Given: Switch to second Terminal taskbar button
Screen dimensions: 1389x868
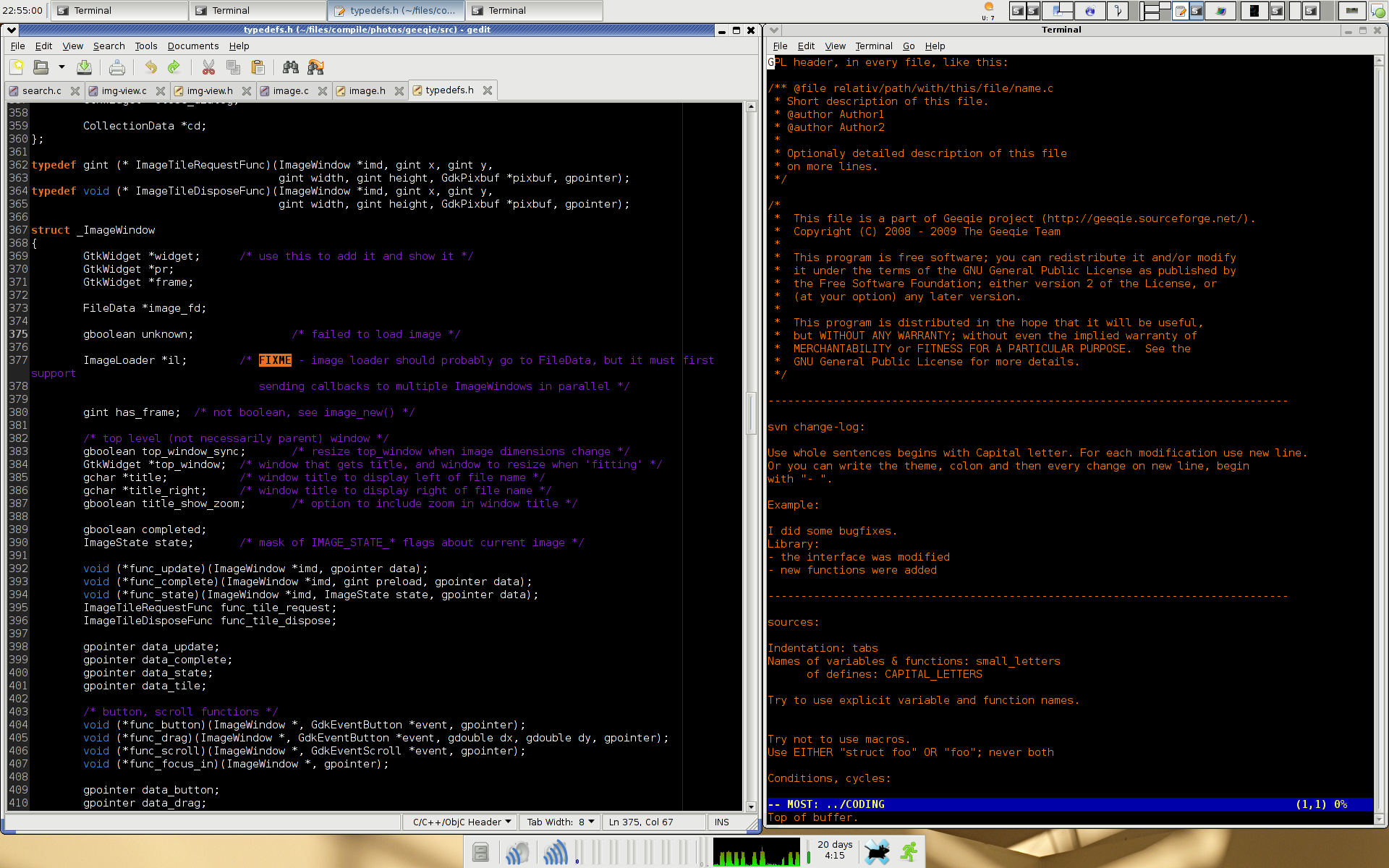Looking at the screenshot, I should tap(258, 10).
